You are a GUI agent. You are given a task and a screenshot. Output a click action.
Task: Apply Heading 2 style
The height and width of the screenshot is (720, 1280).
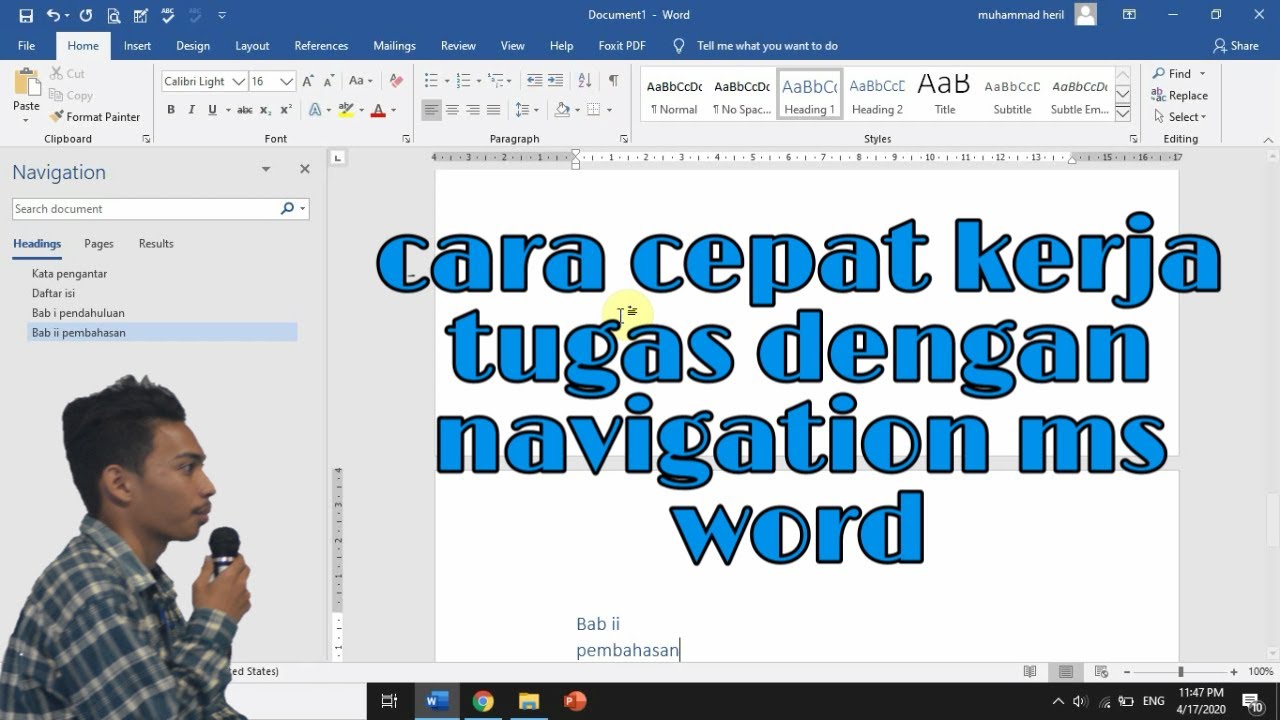877,95
